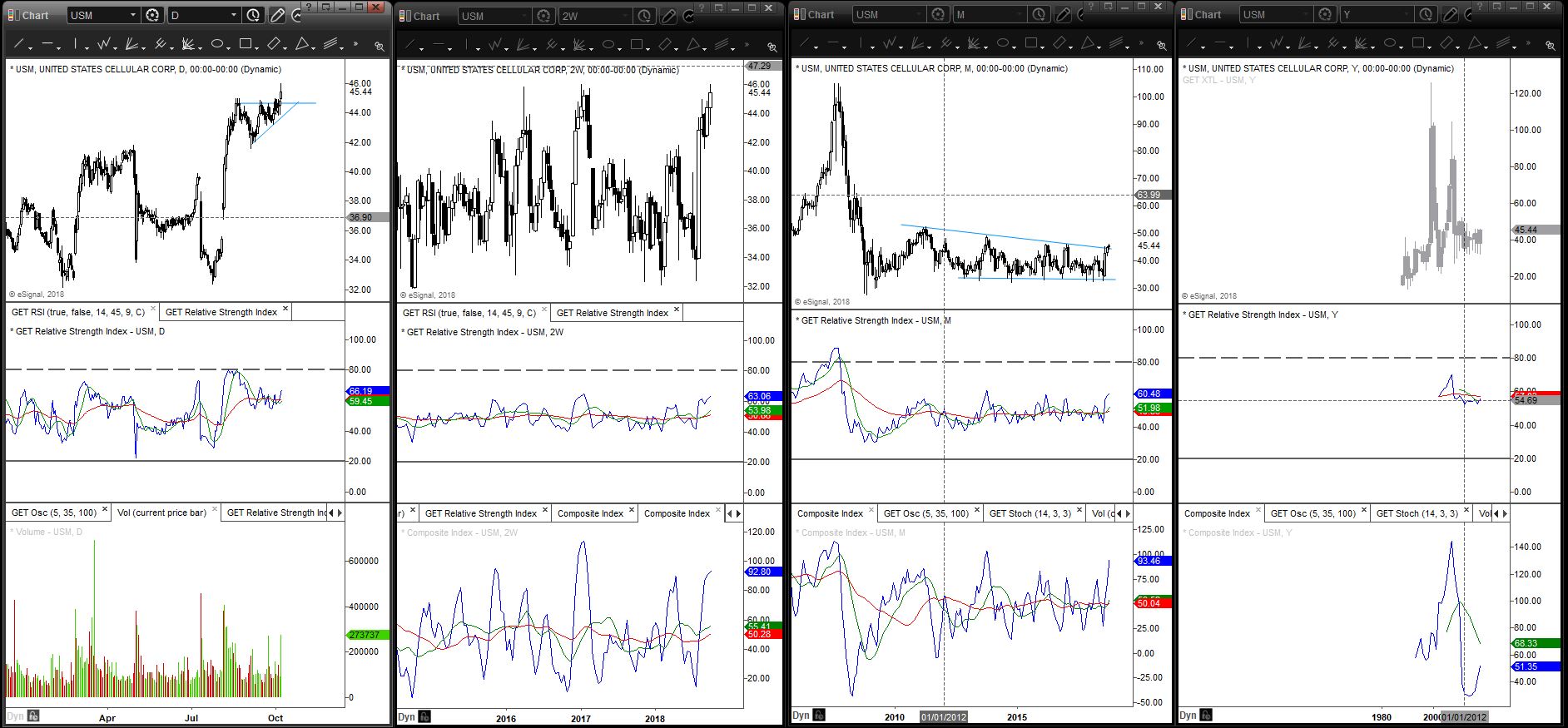1568x728 pixels.
Task: Expand toolbar overflow chevron in the daily (D) chart
Action: pyautogui.click(x=356, y=44)
